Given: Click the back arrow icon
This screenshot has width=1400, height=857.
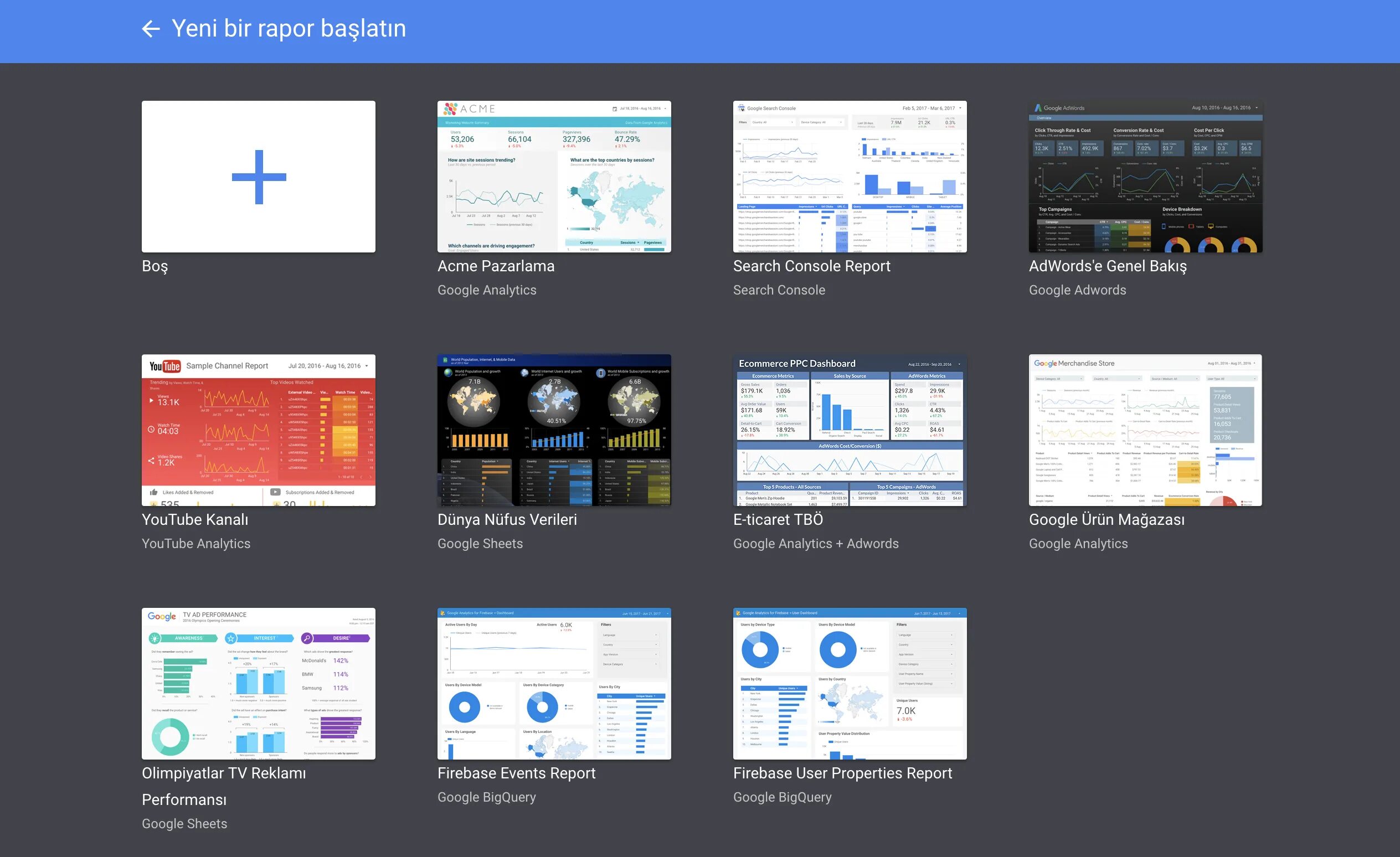Looking at the screenshot, I should tap(151, 29).
